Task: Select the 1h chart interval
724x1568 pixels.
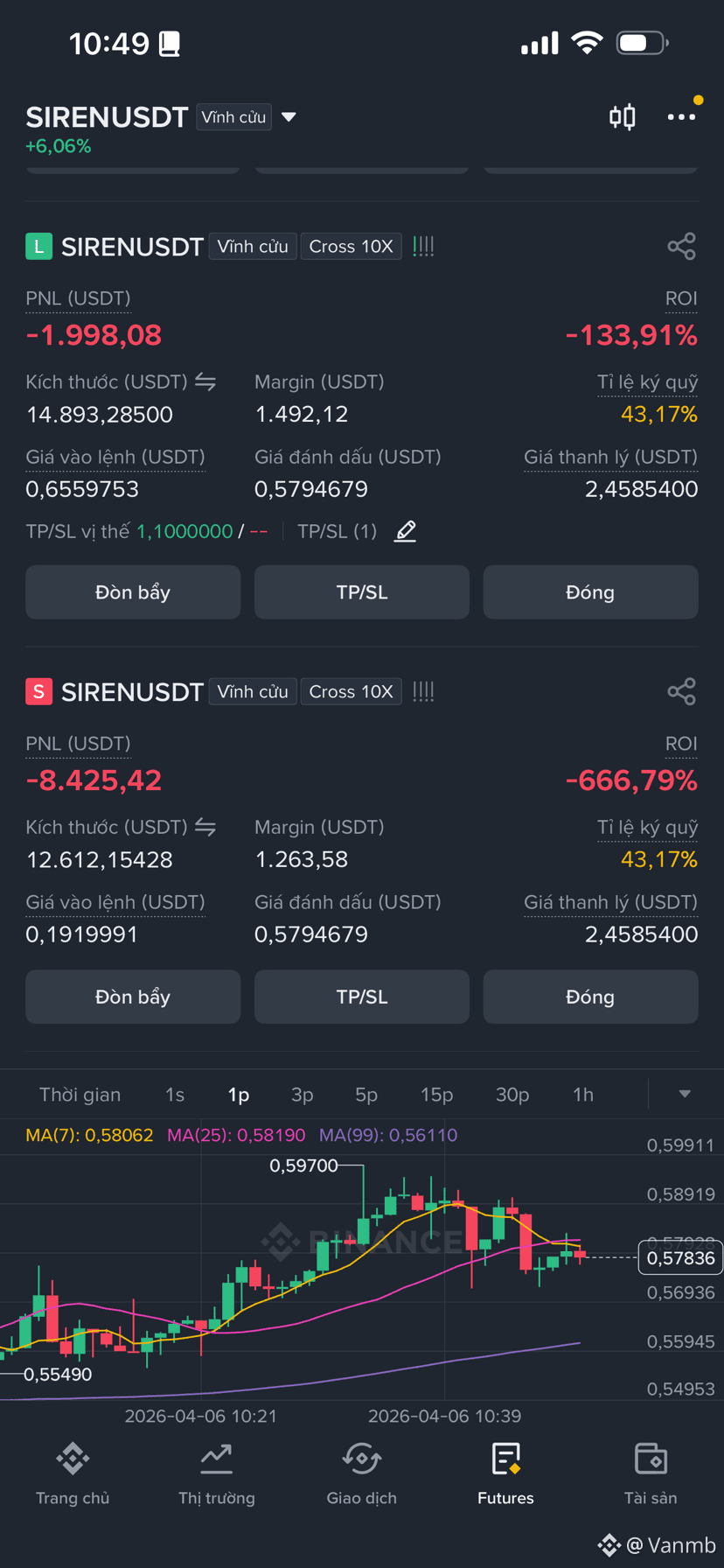Action: coord(583,1095)
